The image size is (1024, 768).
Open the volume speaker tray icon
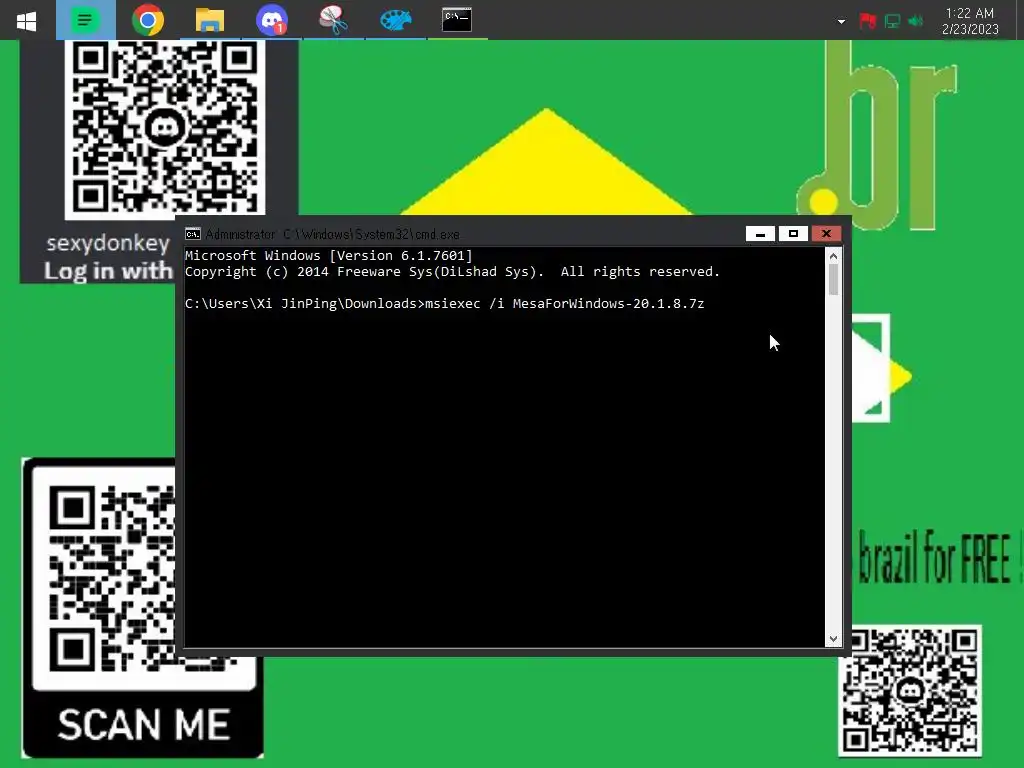(x=916, y=22)
